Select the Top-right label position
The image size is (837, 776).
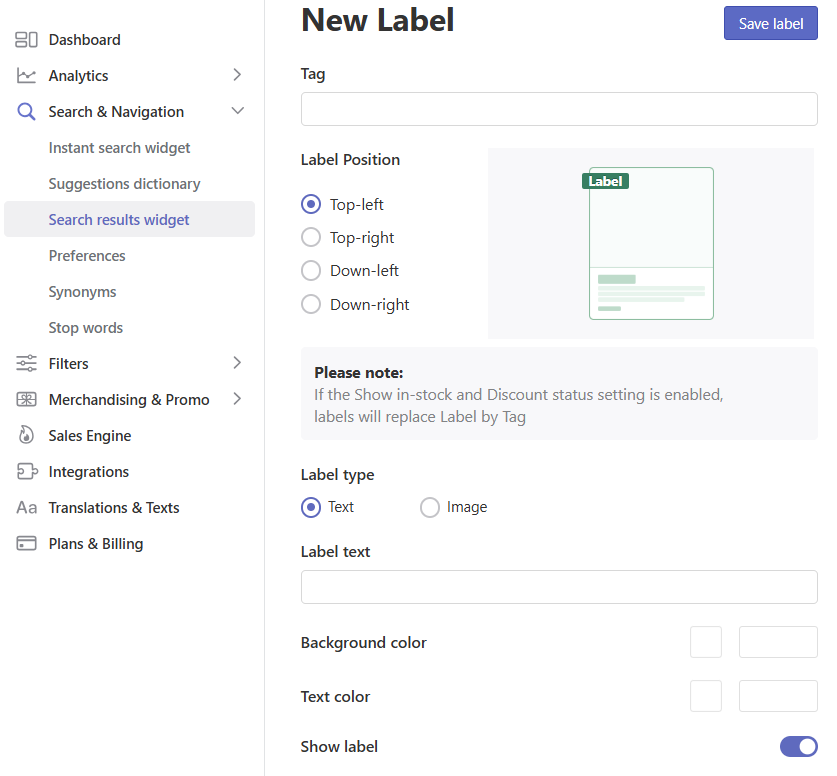(311, 237)
